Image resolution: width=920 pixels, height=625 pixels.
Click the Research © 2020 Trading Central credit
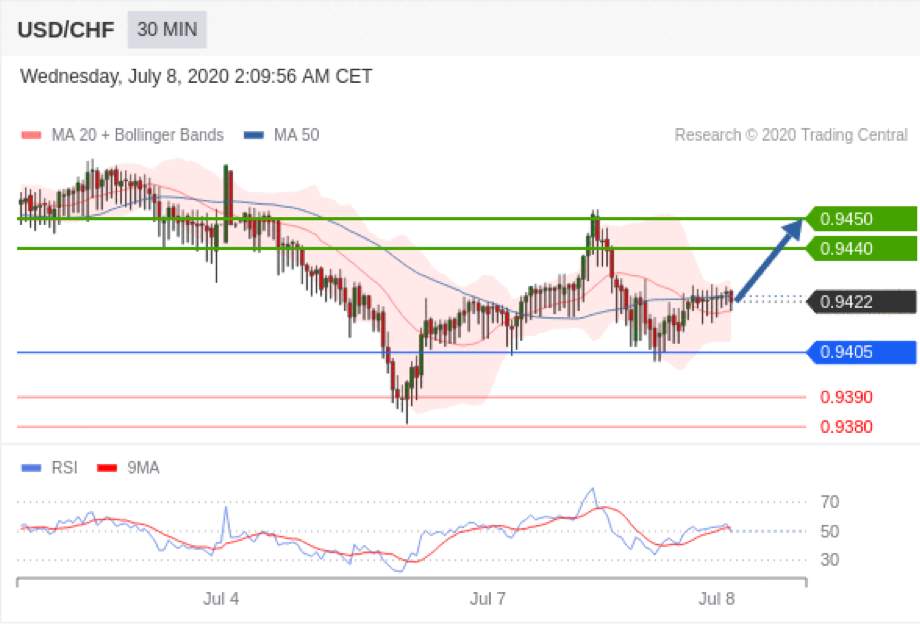[791, 135]
